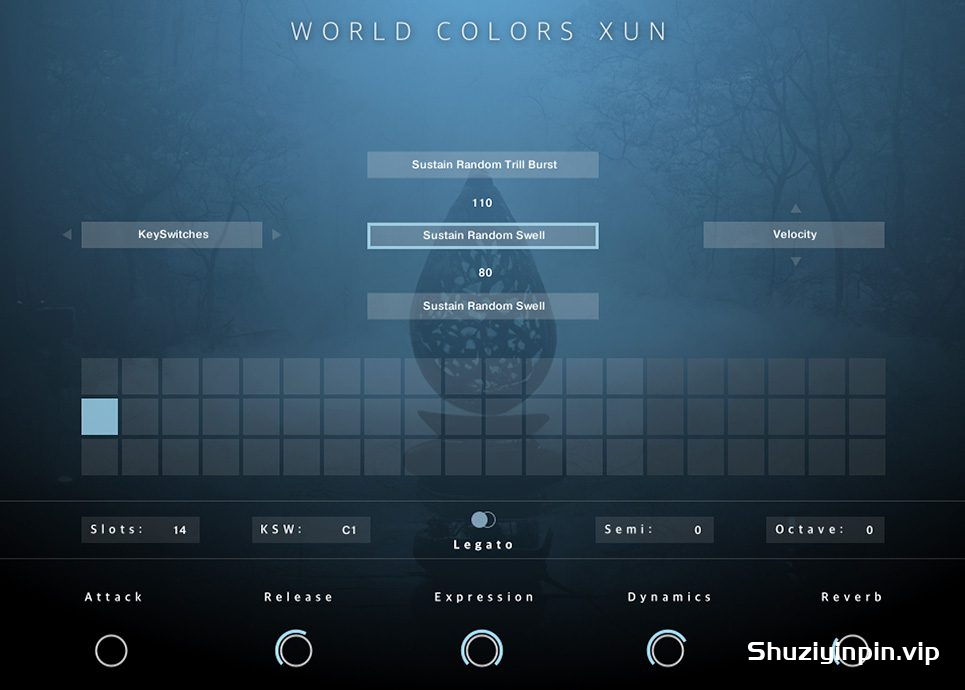Viewport: 965px width, 690px height.
Task: Click the Attack label
Action: (x=113, y=597)
